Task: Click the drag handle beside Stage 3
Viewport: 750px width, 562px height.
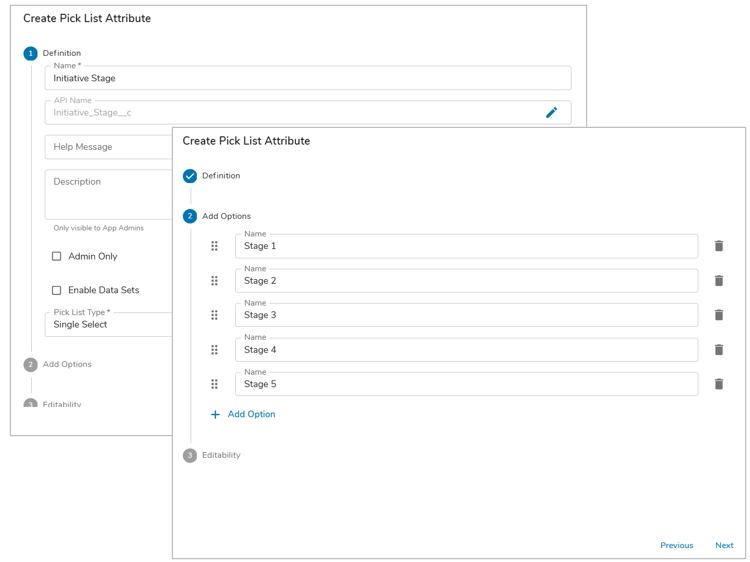Action: pyautogui.click(x=214, y=315)
